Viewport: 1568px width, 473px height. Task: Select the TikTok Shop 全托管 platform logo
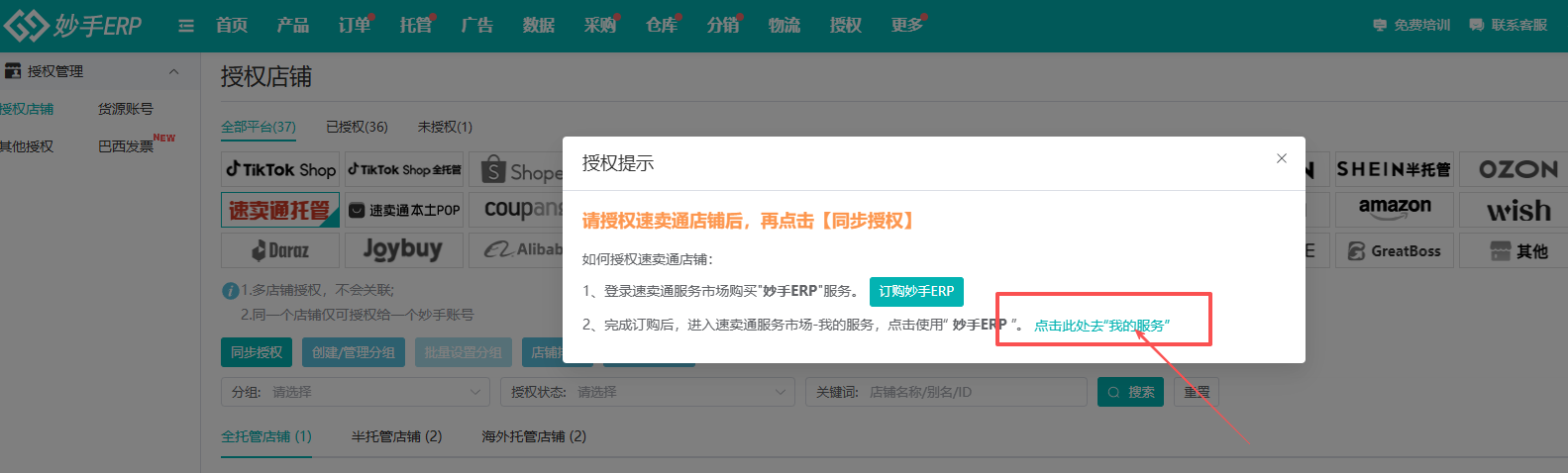[x=404, y=169]
